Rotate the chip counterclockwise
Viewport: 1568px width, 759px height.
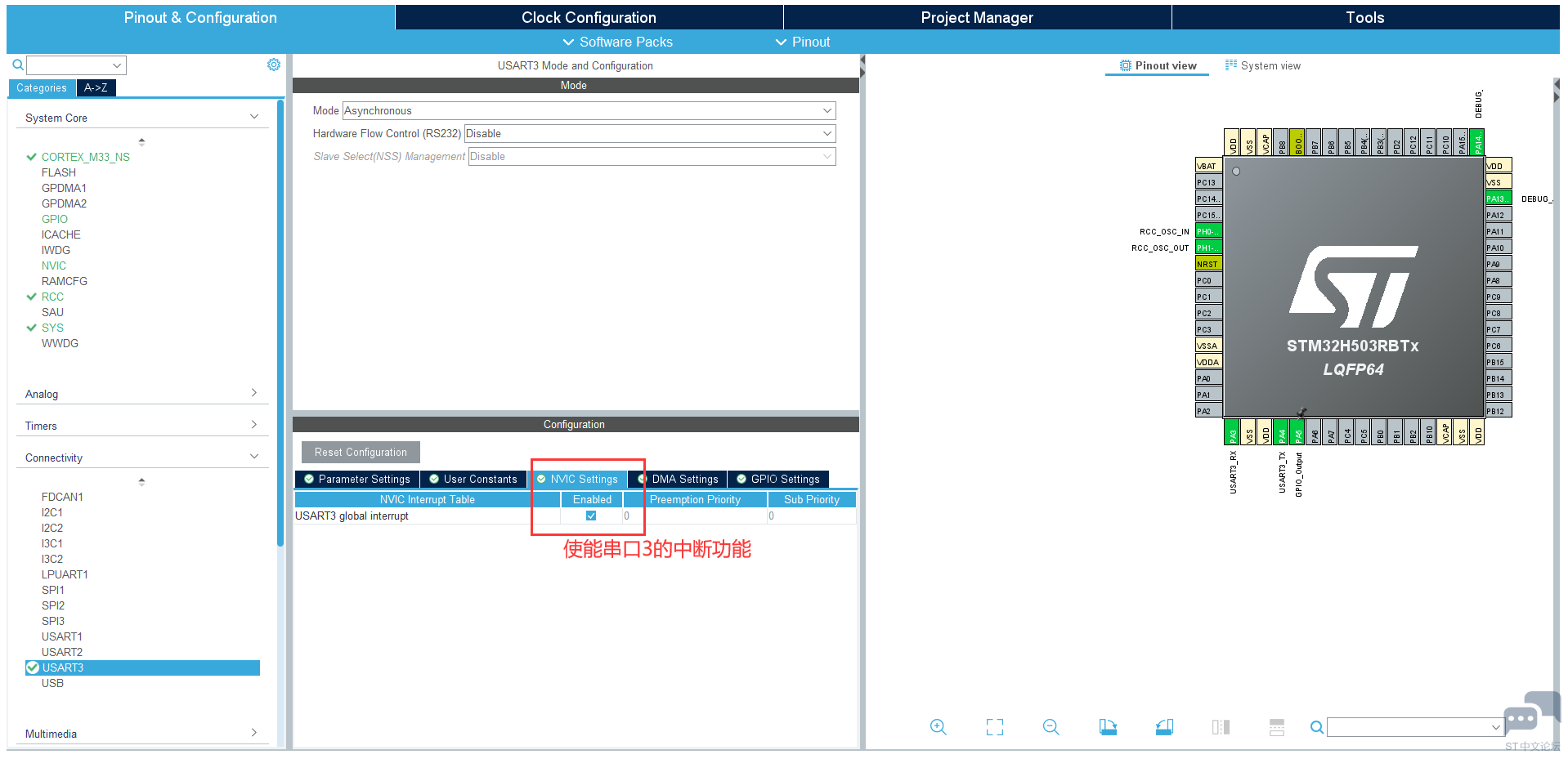coord(1165,727)
